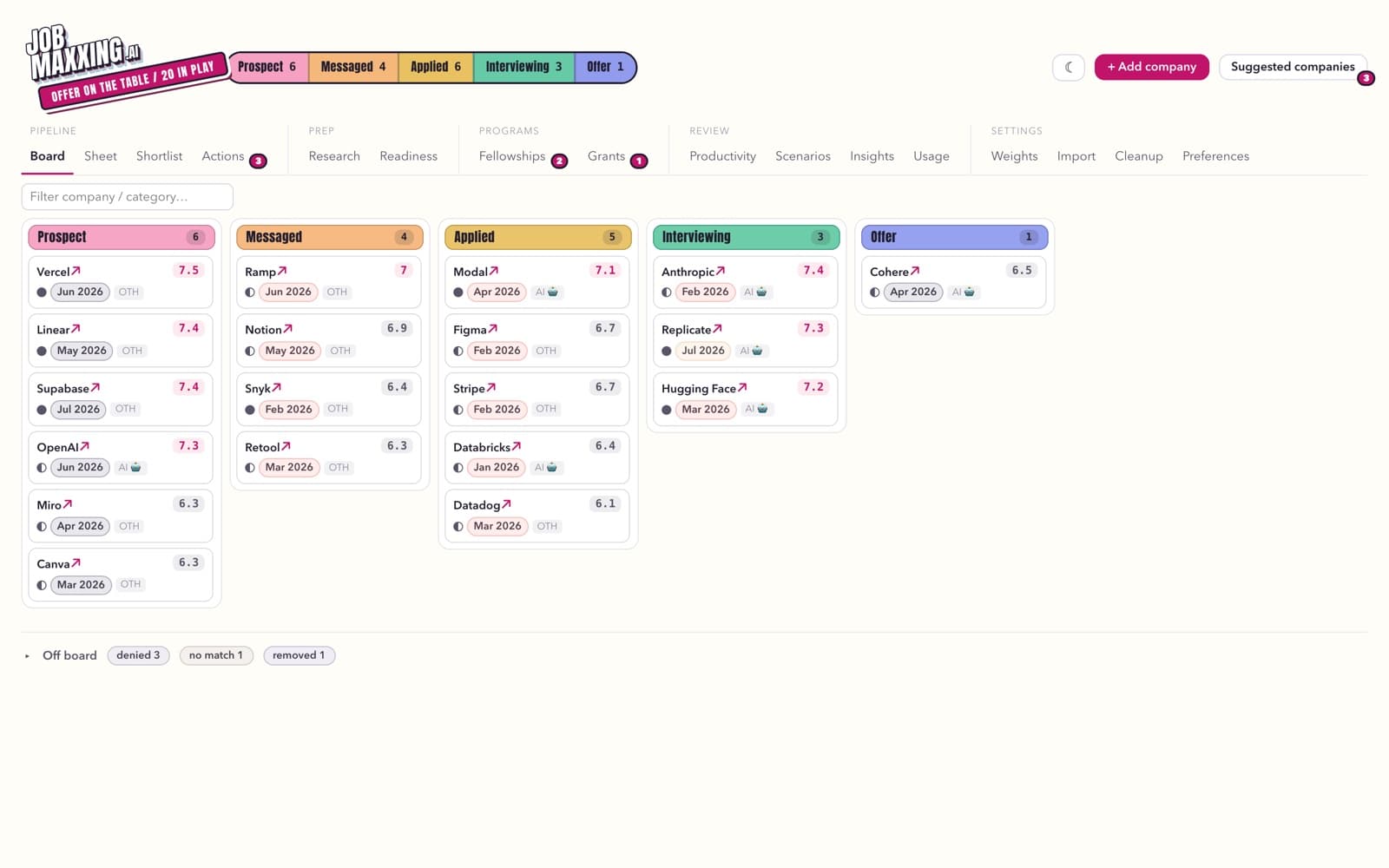Open Notion external link arrow
1389x868 pixels.
[x=288, y=329]
